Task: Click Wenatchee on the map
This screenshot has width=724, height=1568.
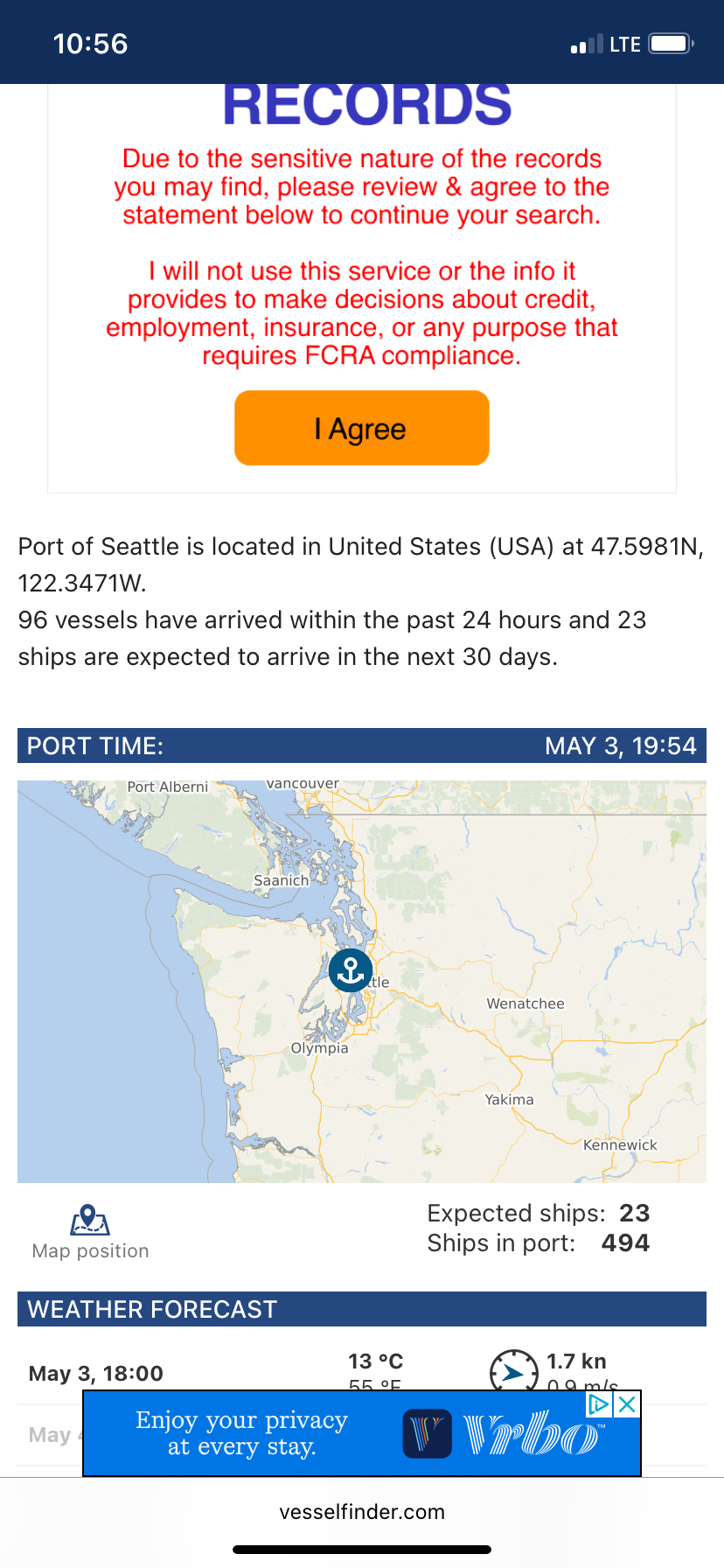Action: click(x=526, y=1004)
